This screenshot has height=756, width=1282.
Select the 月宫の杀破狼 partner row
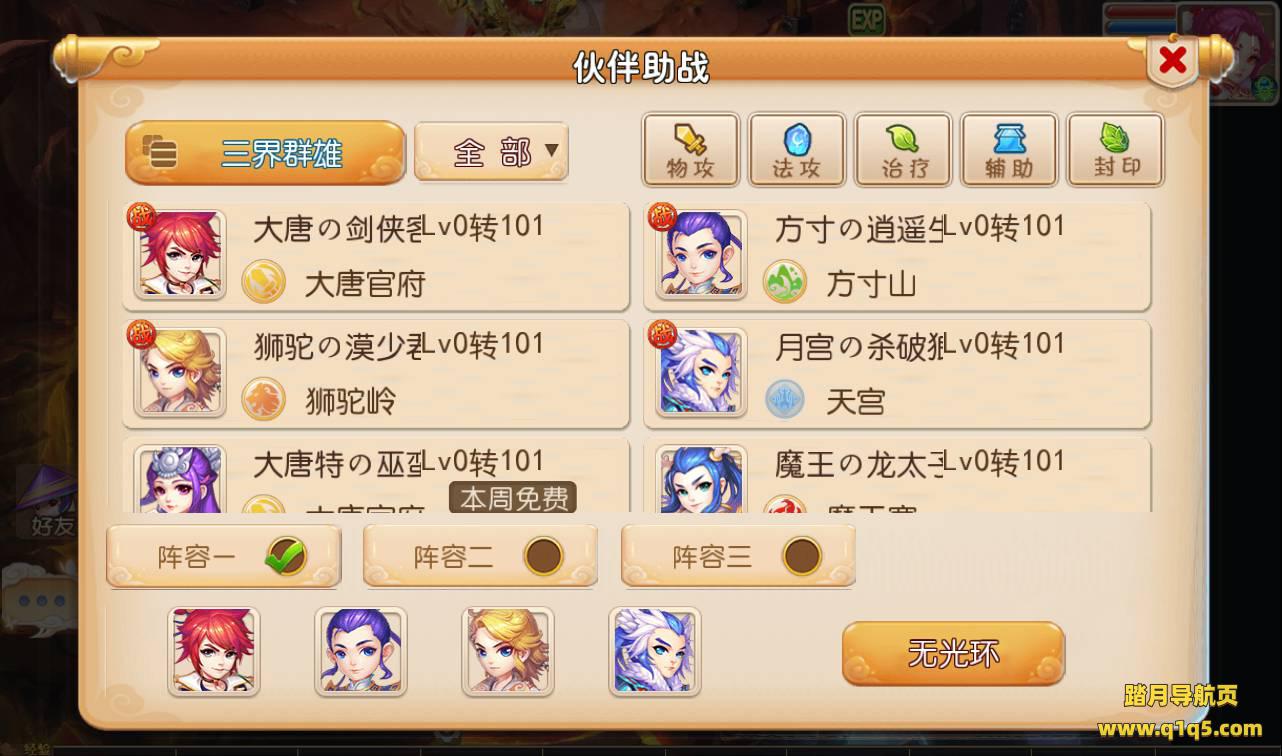pos(897,374)
